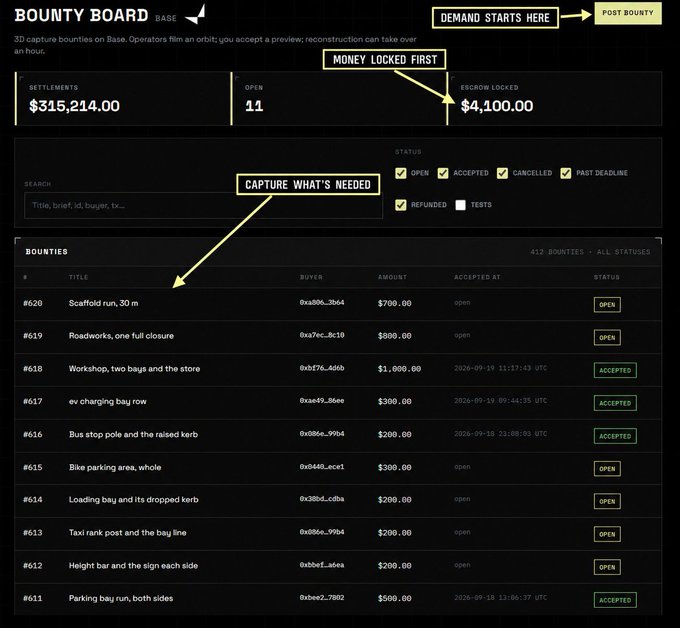Select 'Parking bay run, both sides'
The height and width of the screenshot is (628, 680).
[121, 599]
